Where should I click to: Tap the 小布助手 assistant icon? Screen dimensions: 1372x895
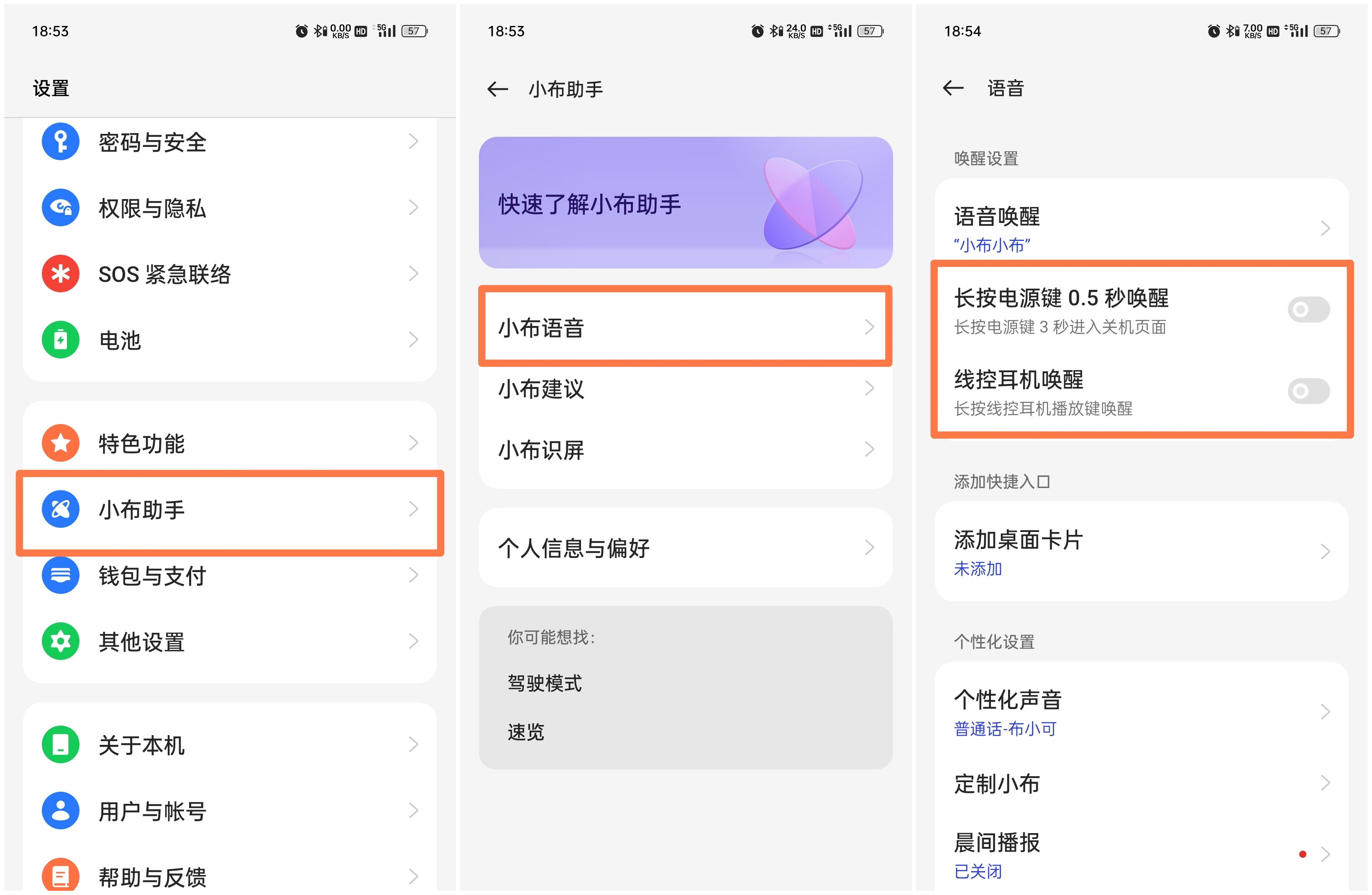click(x=60, y=509)
